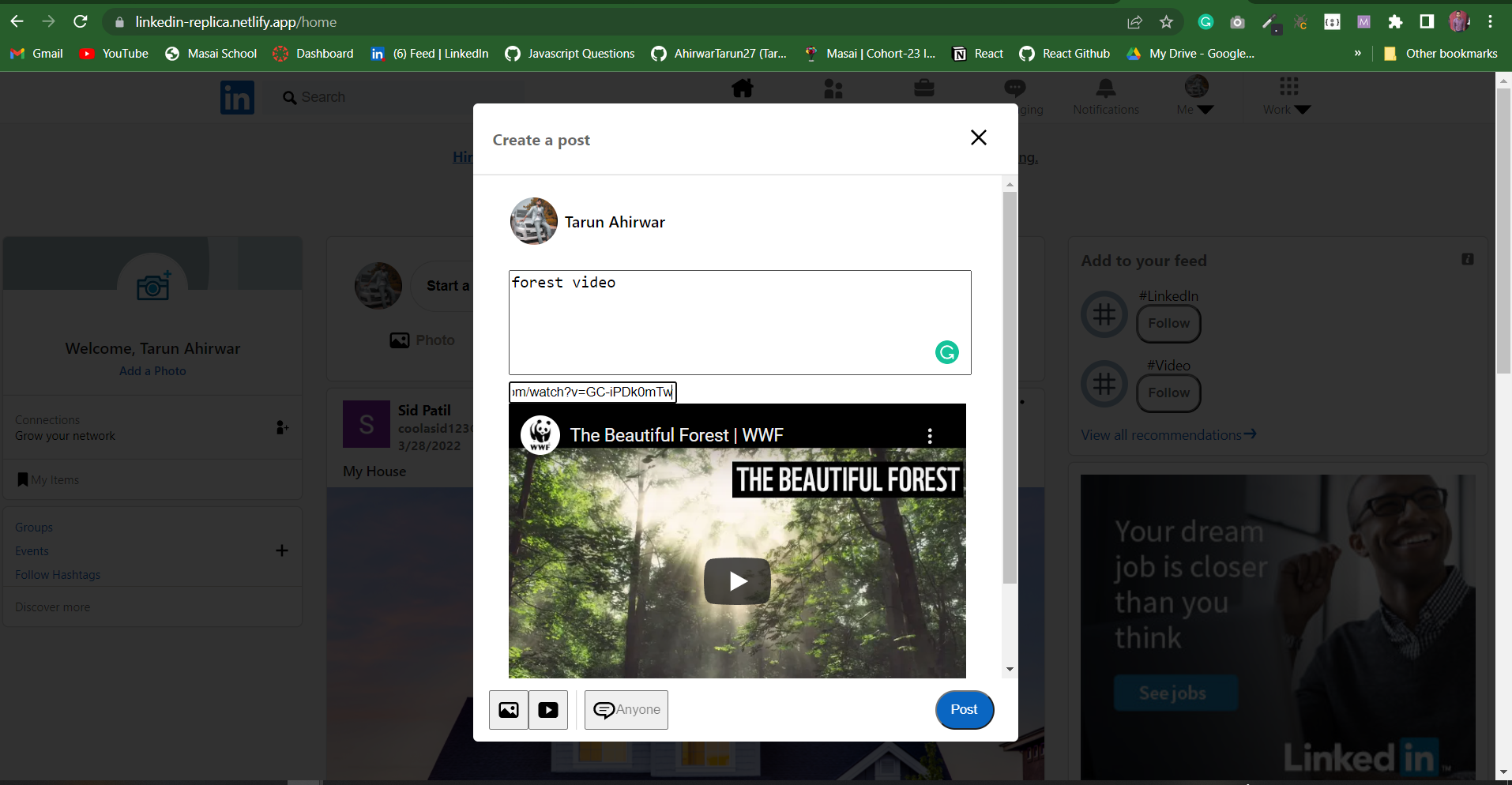Click the info icon in Add to your feed
The height and width of the screenshot is (785, 1512).
(x=1468, y=259)
